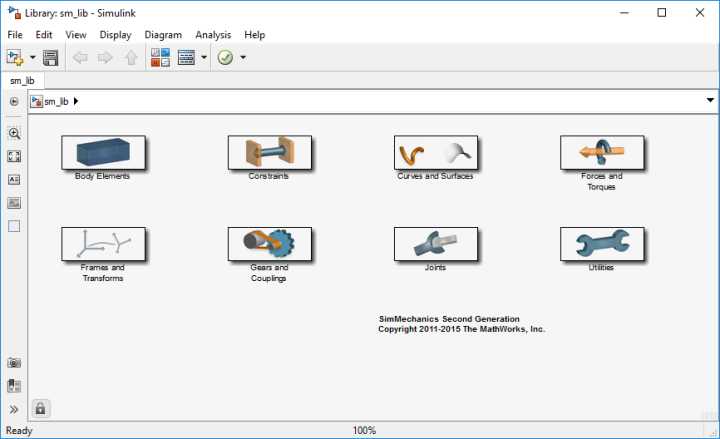Viewport: 720px width, 439px height.
Task: Expand the Model Explorer dropdown arrow
Action: click(x=204, y=58)
